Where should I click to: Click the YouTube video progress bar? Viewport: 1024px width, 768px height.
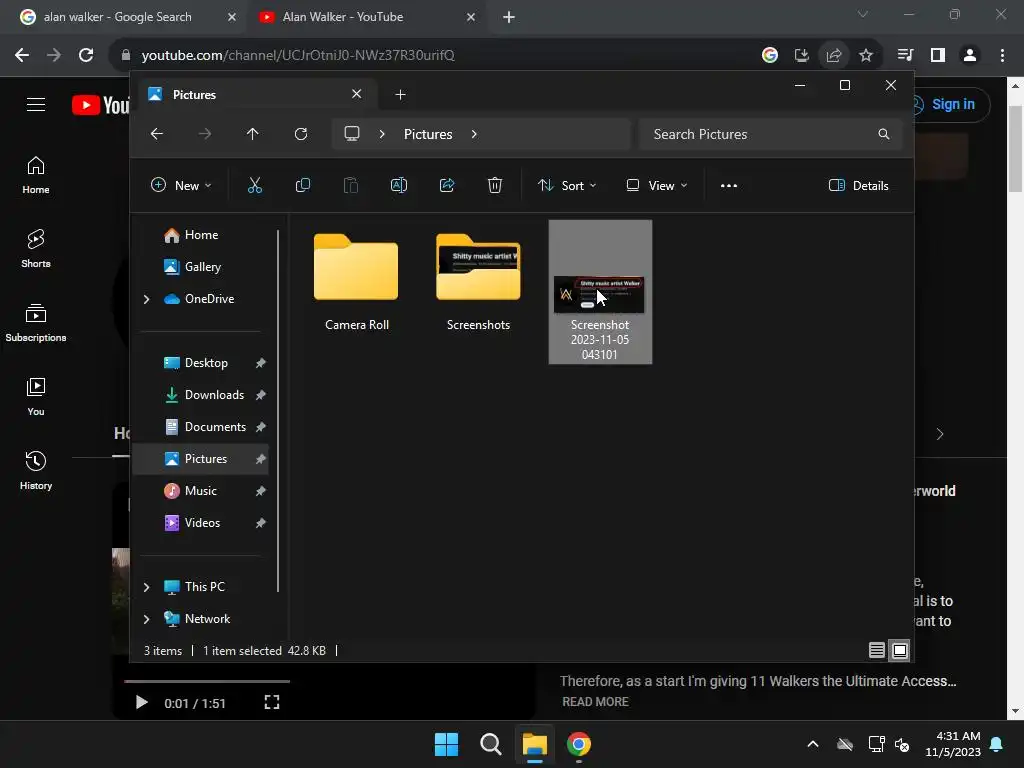coord(208,681)
